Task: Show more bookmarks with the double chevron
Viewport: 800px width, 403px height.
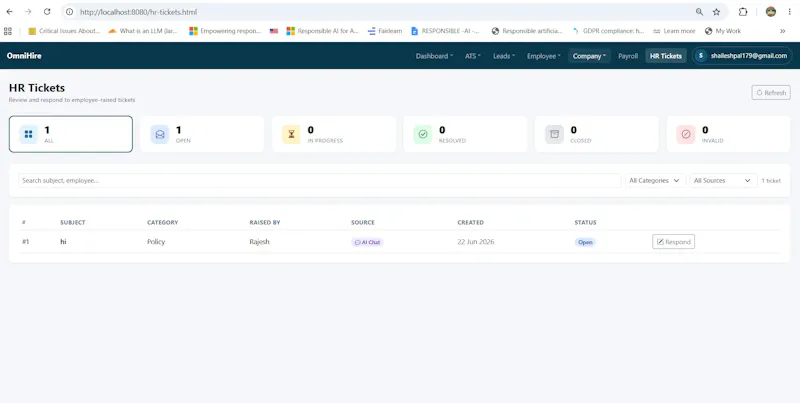Action: (783, 31)
